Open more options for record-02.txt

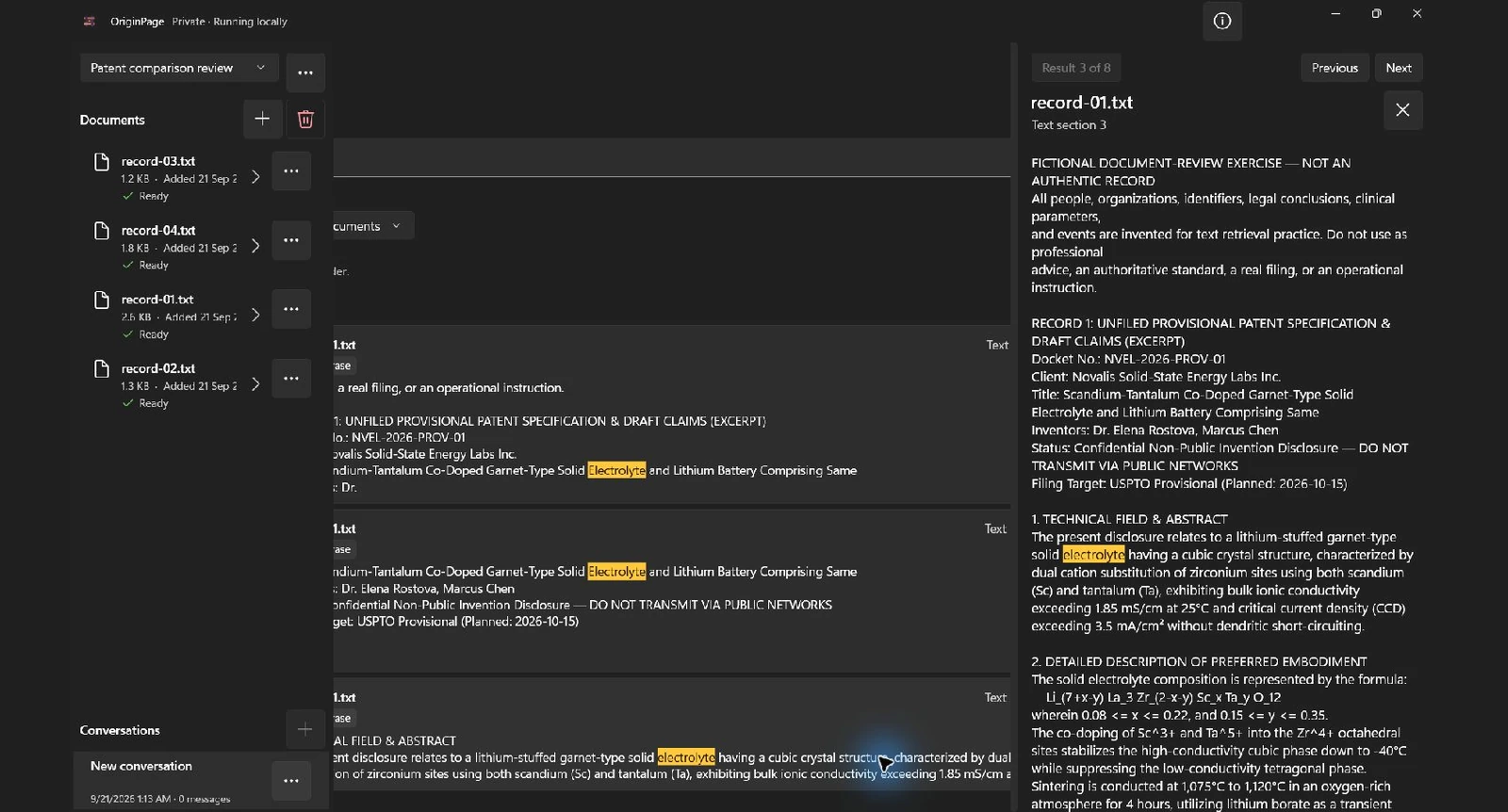point(291,379)
